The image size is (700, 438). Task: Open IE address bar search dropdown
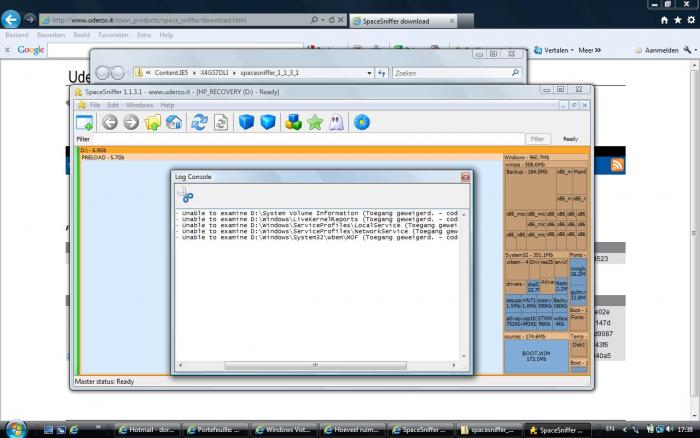click(322, 20)
